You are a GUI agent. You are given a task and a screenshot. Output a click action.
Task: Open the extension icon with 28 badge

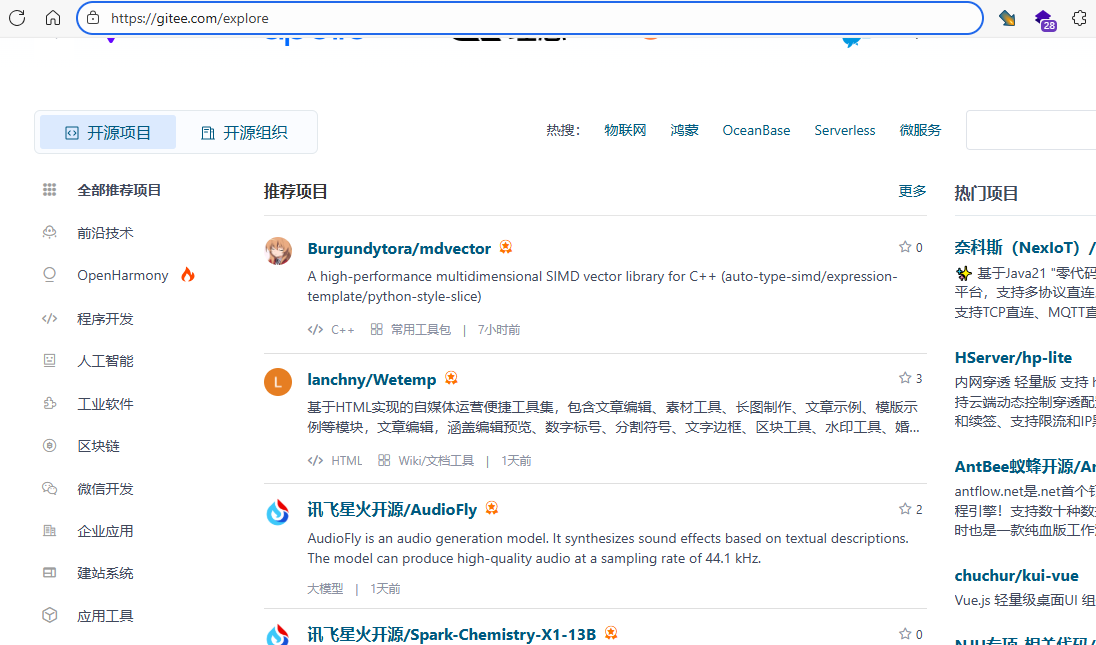coord(1044,20)
